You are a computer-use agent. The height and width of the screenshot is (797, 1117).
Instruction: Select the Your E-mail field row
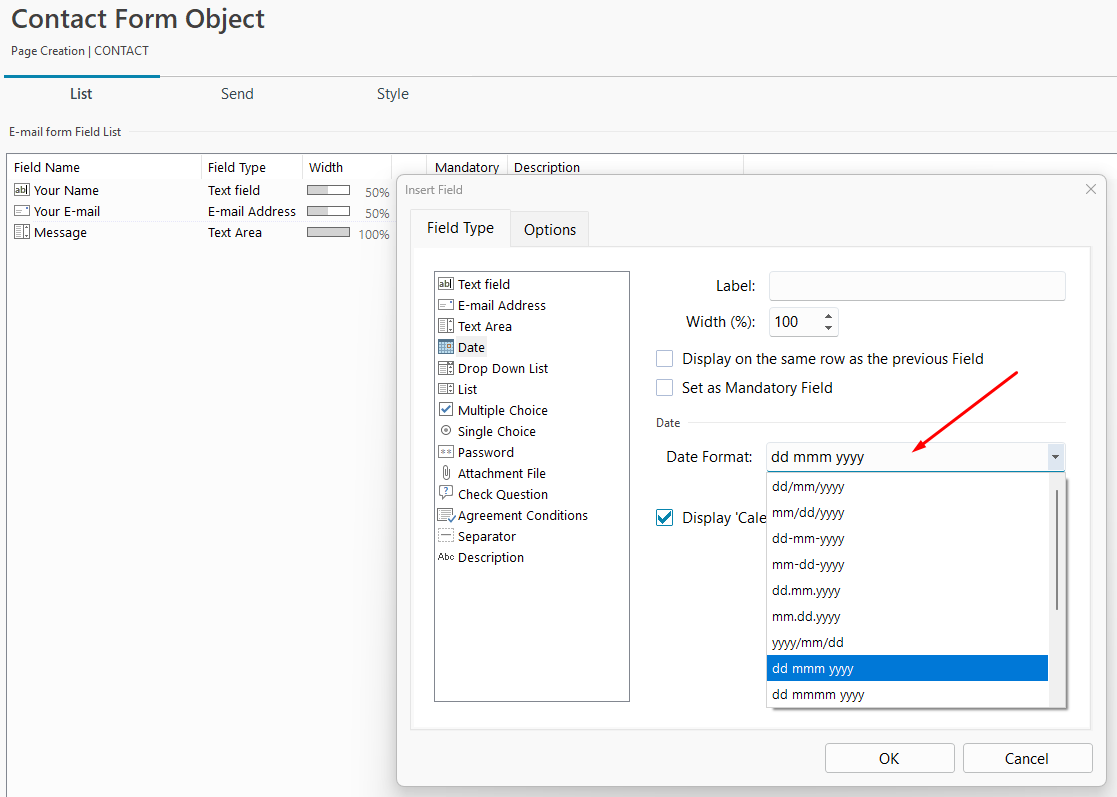coord(202,212)
